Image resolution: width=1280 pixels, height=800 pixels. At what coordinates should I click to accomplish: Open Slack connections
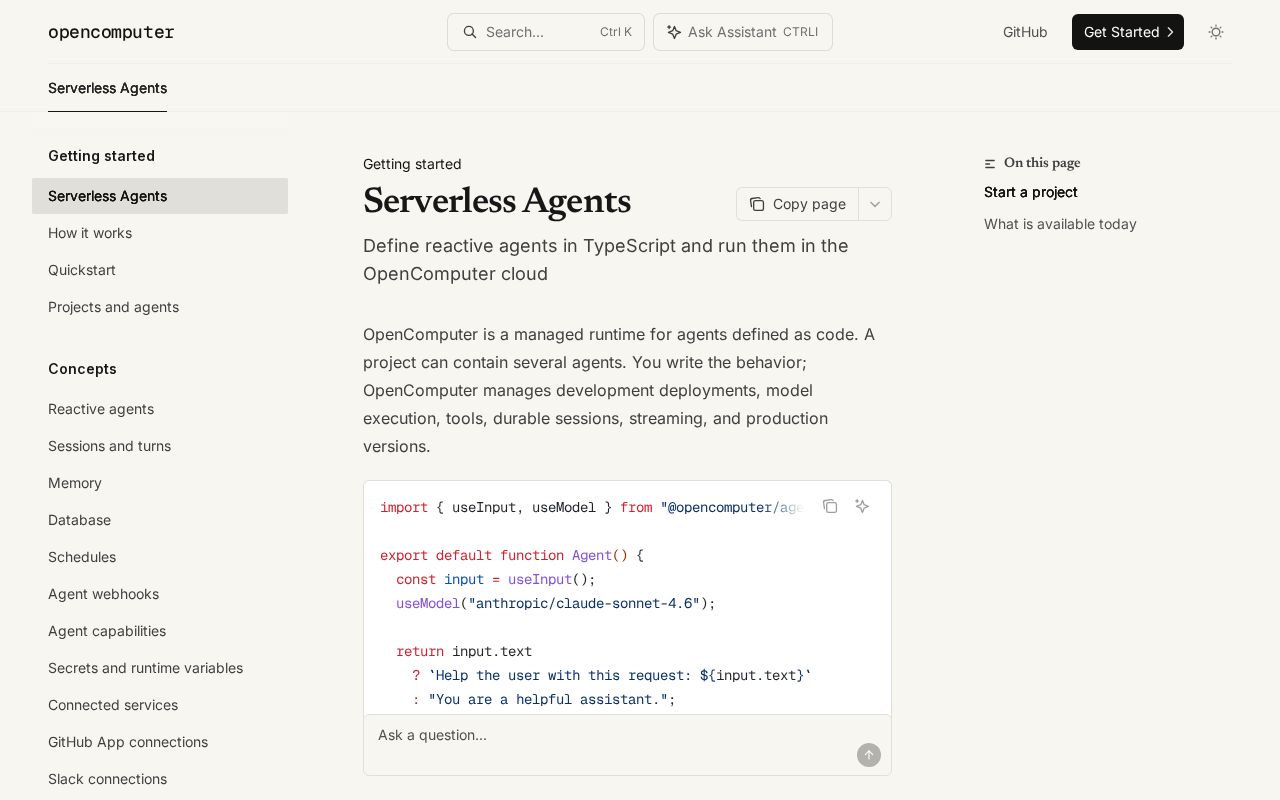pos(160,779)
